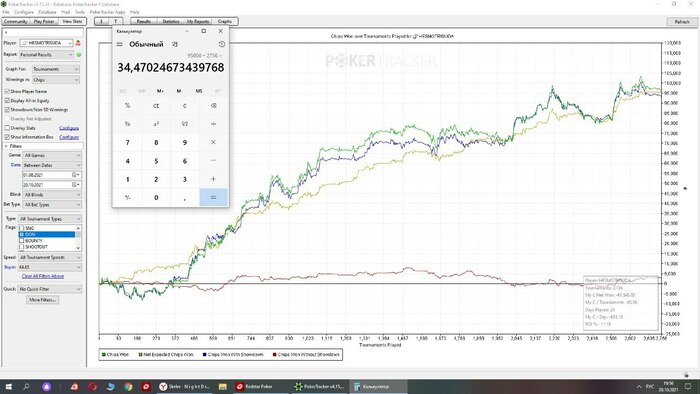The image size is (700, 394).
Task: Click the More Filters button
Action: (42, 300)
